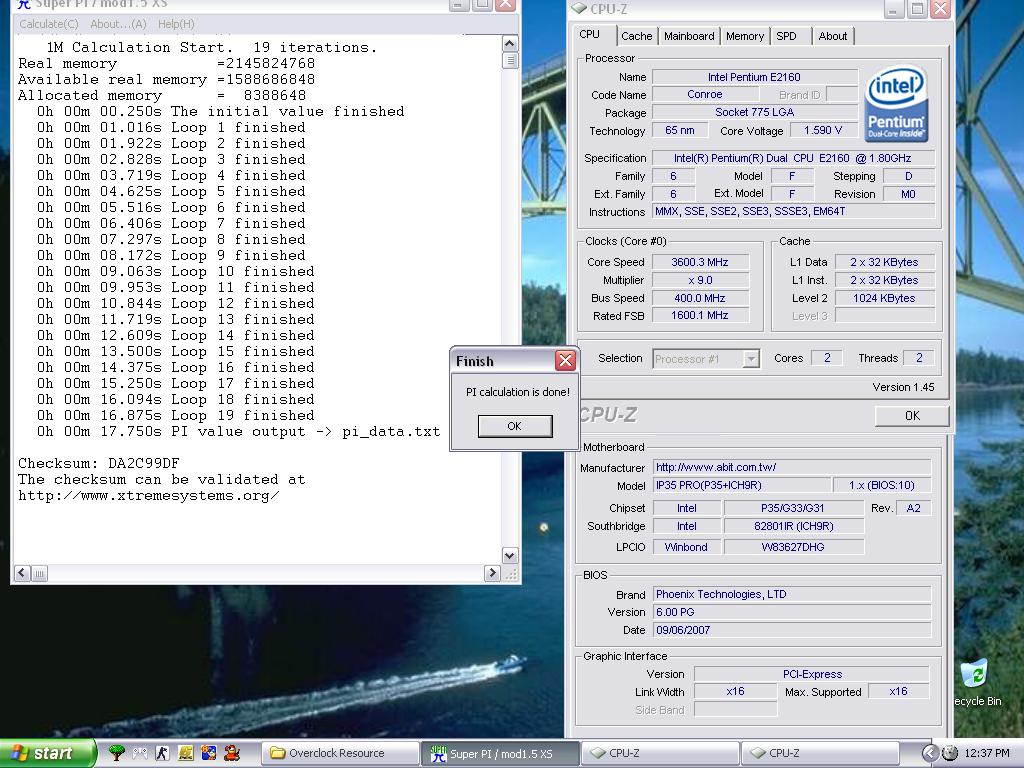Click the Rated FSB 1600.1 MHz value
The height and width of the screenshot is (768, 1024).
point(700,315)
